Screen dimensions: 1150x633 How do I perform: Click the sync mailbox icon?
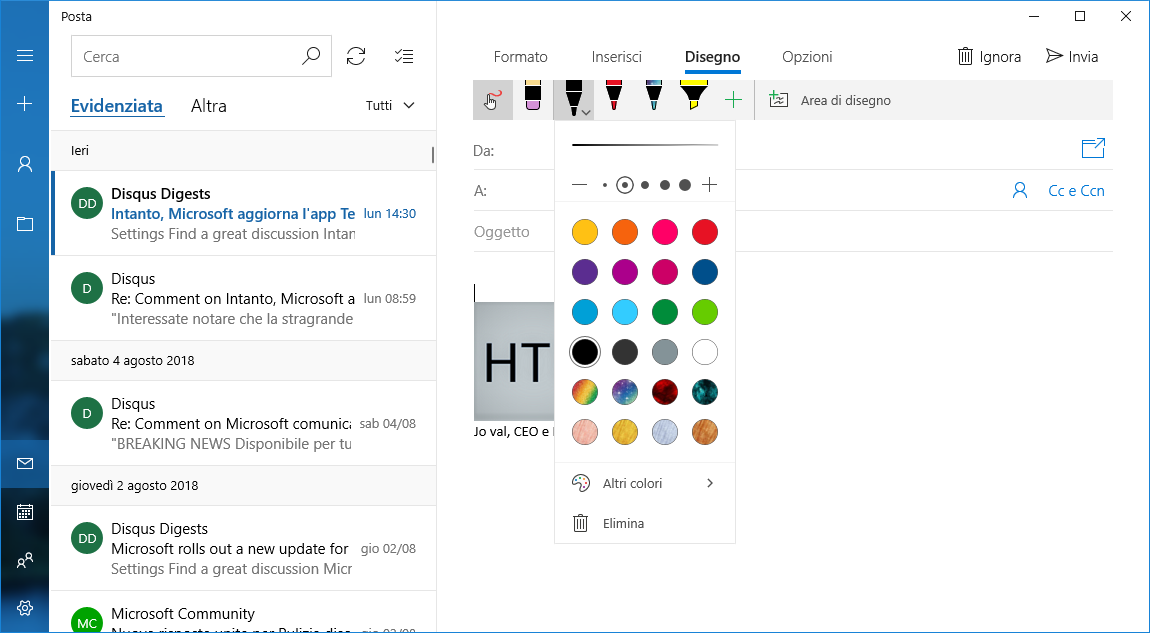click(x=356, y=57)
